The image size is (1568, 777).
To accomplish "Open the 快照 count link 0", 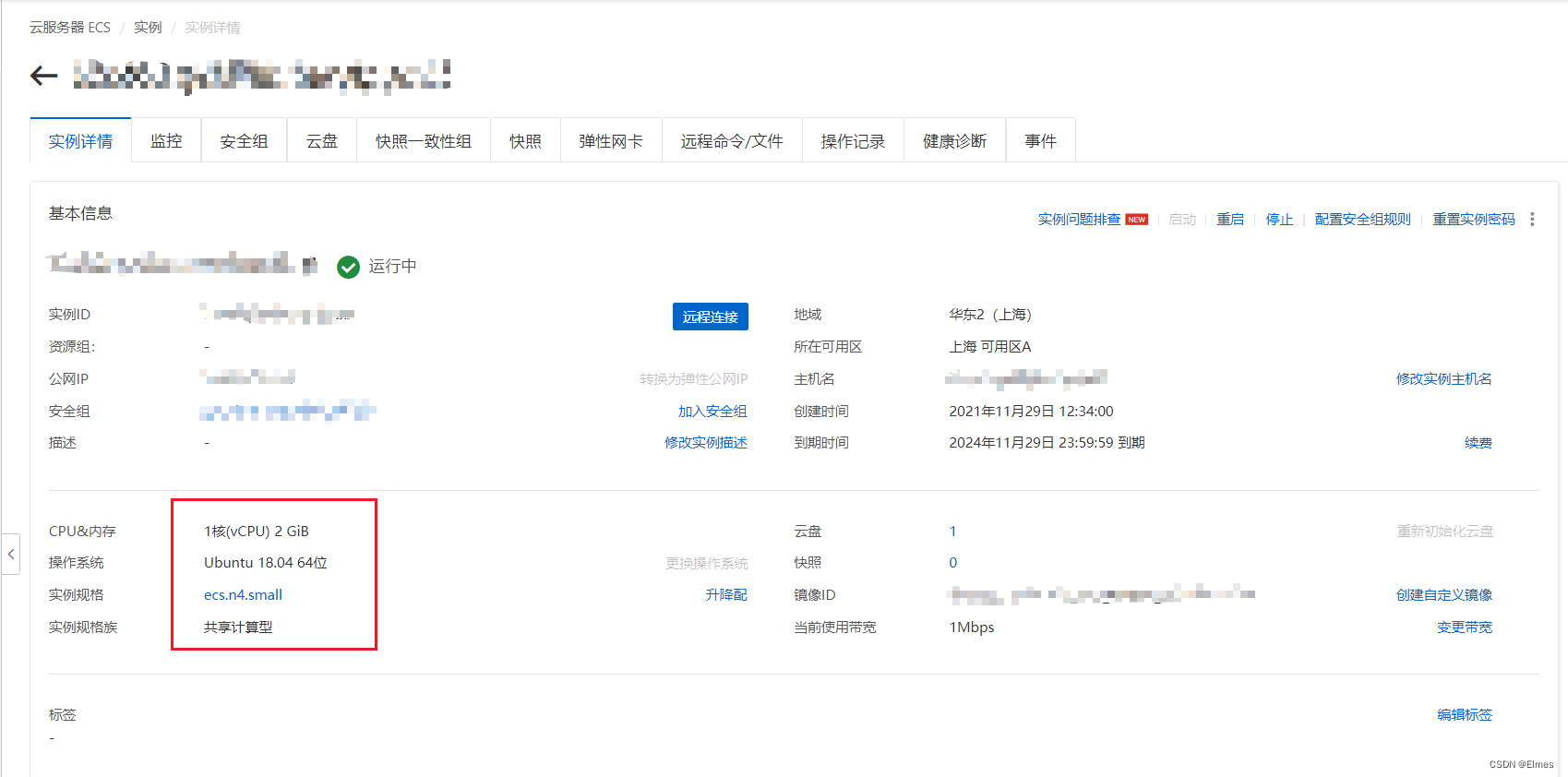I will pos(953,563).
